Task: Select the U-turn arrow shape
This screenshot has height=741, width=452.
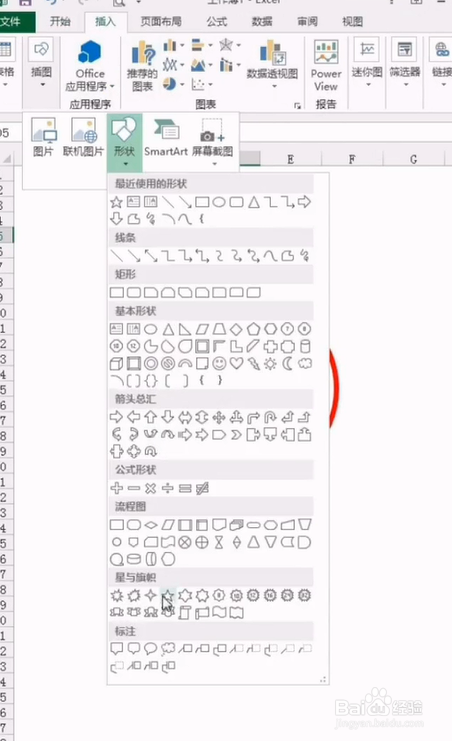Action: point(270,417)
